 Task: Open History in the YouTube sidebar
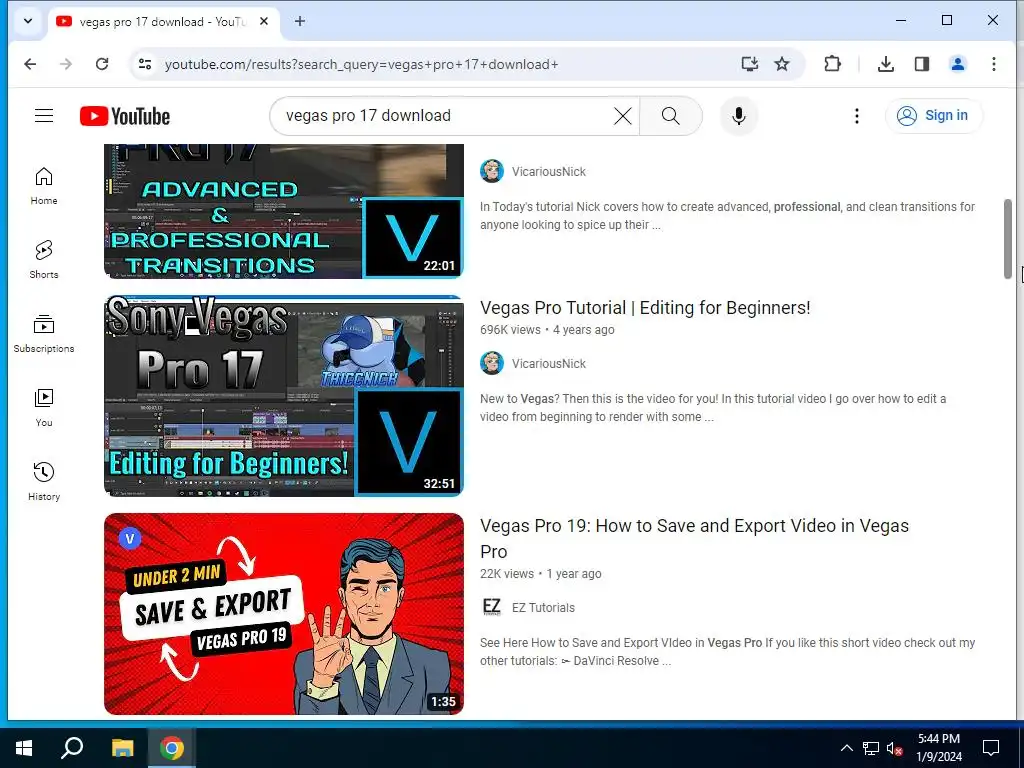point(44,481)
